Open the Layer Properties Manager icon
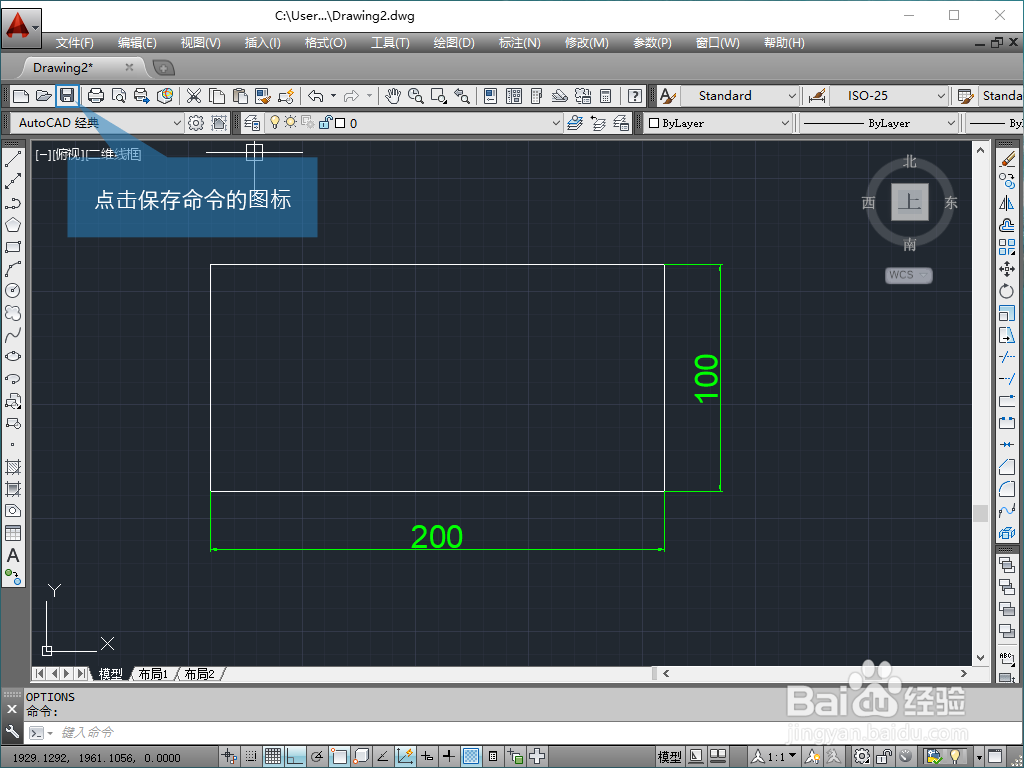Image resolution: width=1024 pixels, height=768 pixels. point(252,123)
